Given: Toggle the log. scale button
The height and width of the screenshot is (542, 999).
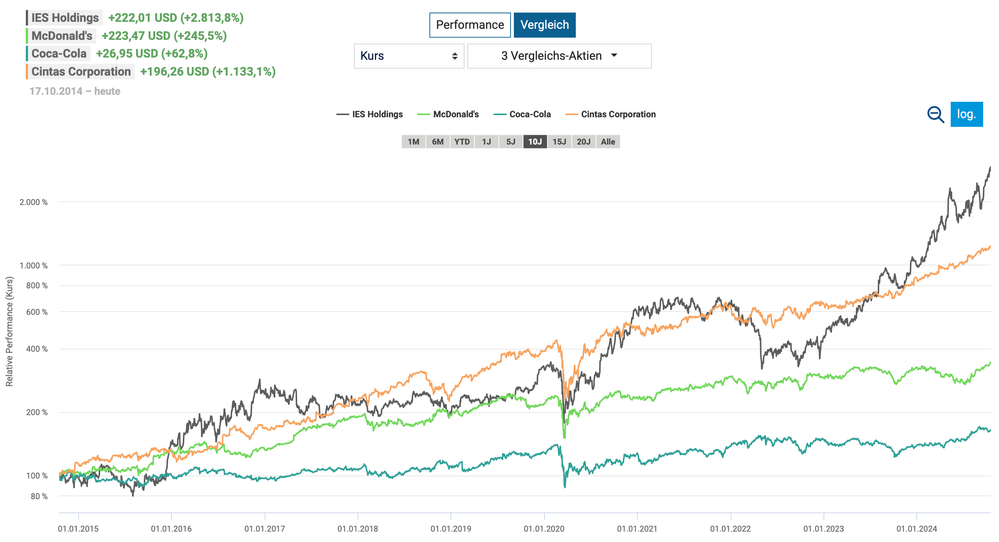Looking at the screenshot, I should coord(967,114).
